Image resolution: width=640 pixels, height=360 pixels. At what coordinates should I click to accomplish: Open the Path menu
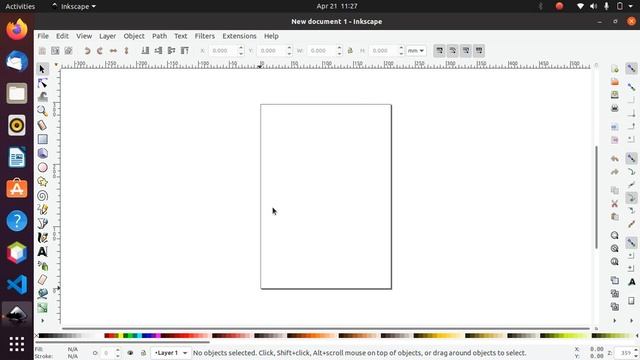(x=159, y=36)
